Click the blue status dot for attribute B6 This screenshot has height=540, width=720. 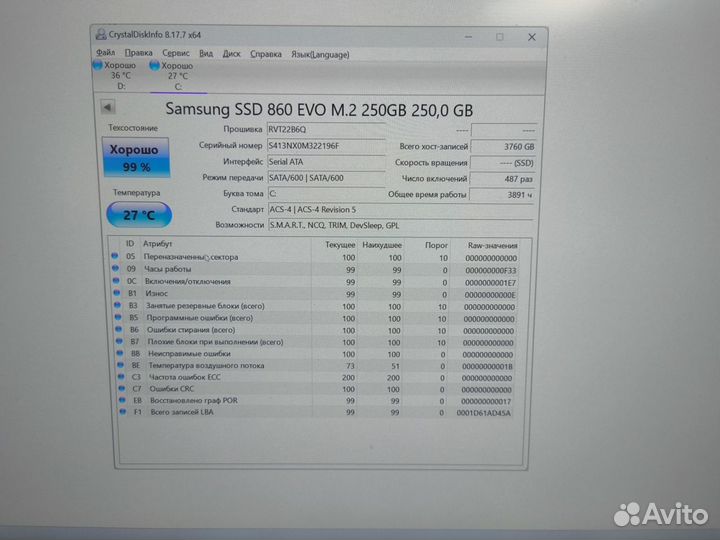(x=118, y=329)
